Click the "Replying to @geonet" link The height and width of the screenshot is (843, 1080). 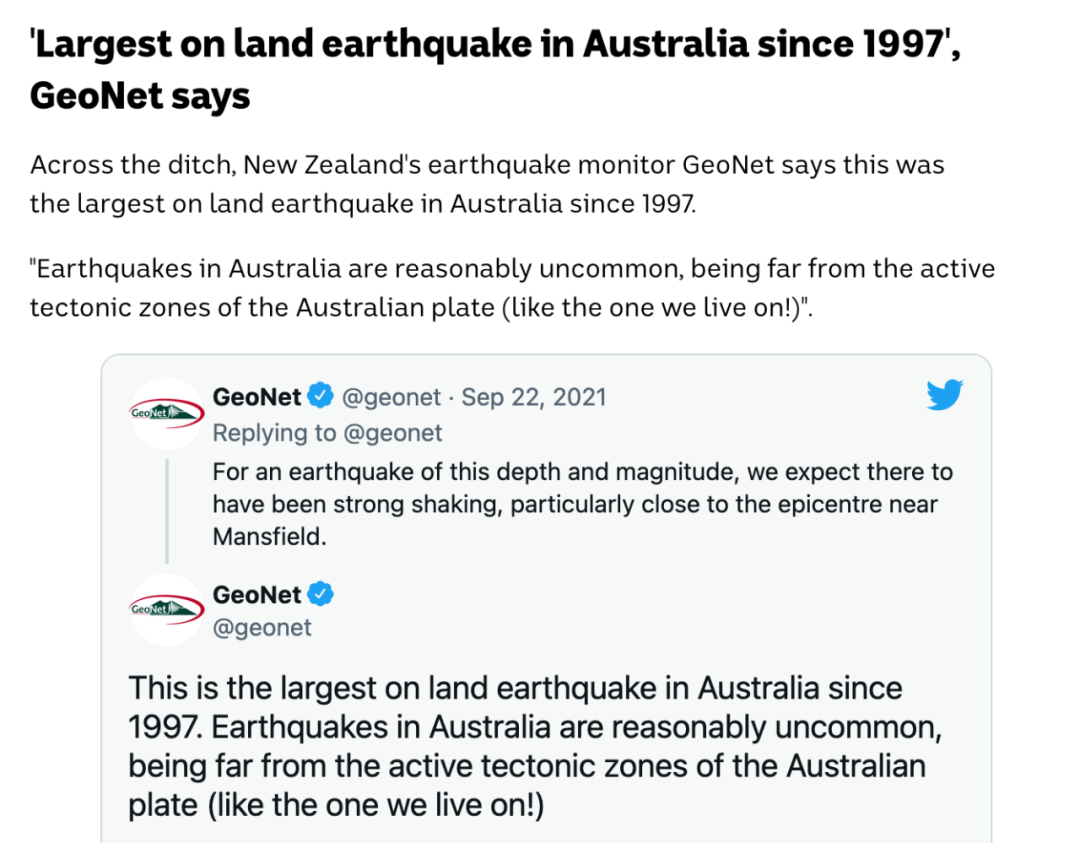point(327,433)
